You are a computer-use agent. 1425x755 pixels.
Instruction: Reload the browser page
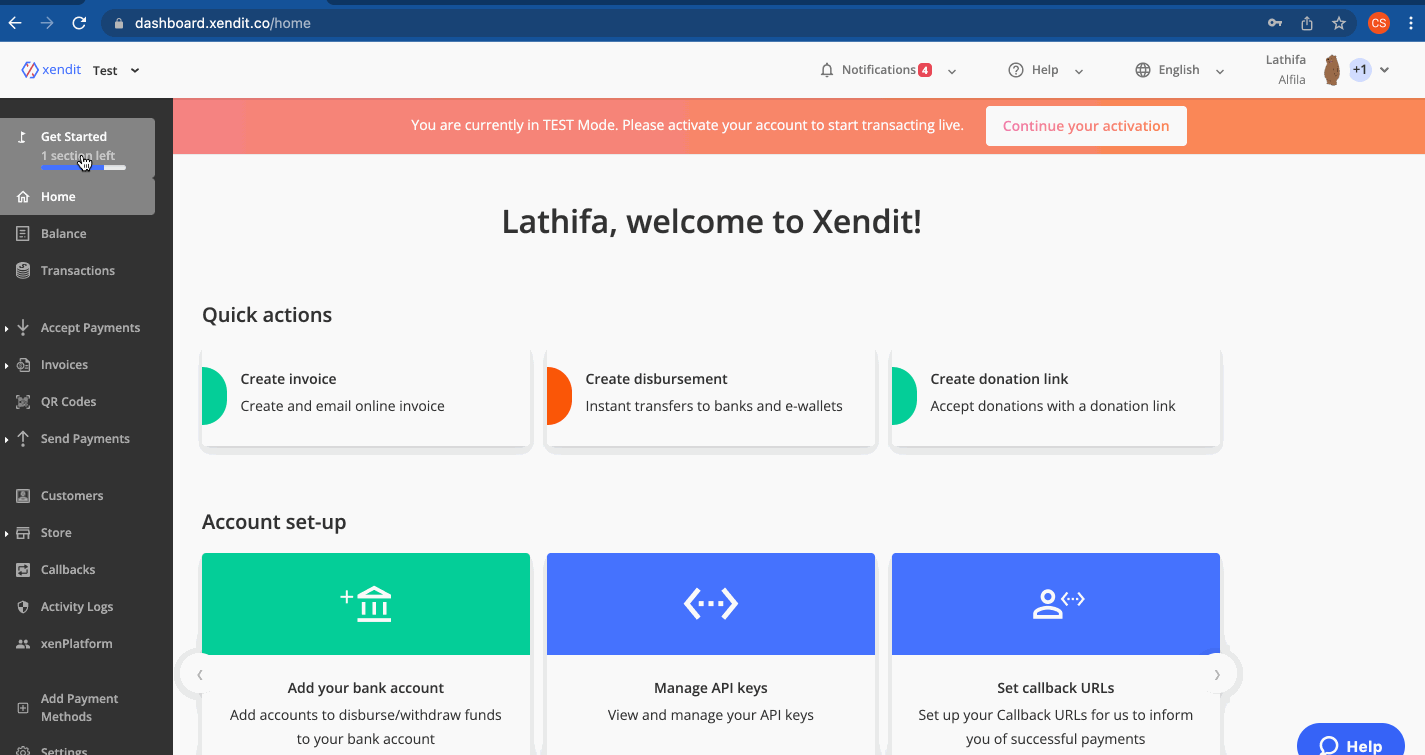tap(79, 22)
